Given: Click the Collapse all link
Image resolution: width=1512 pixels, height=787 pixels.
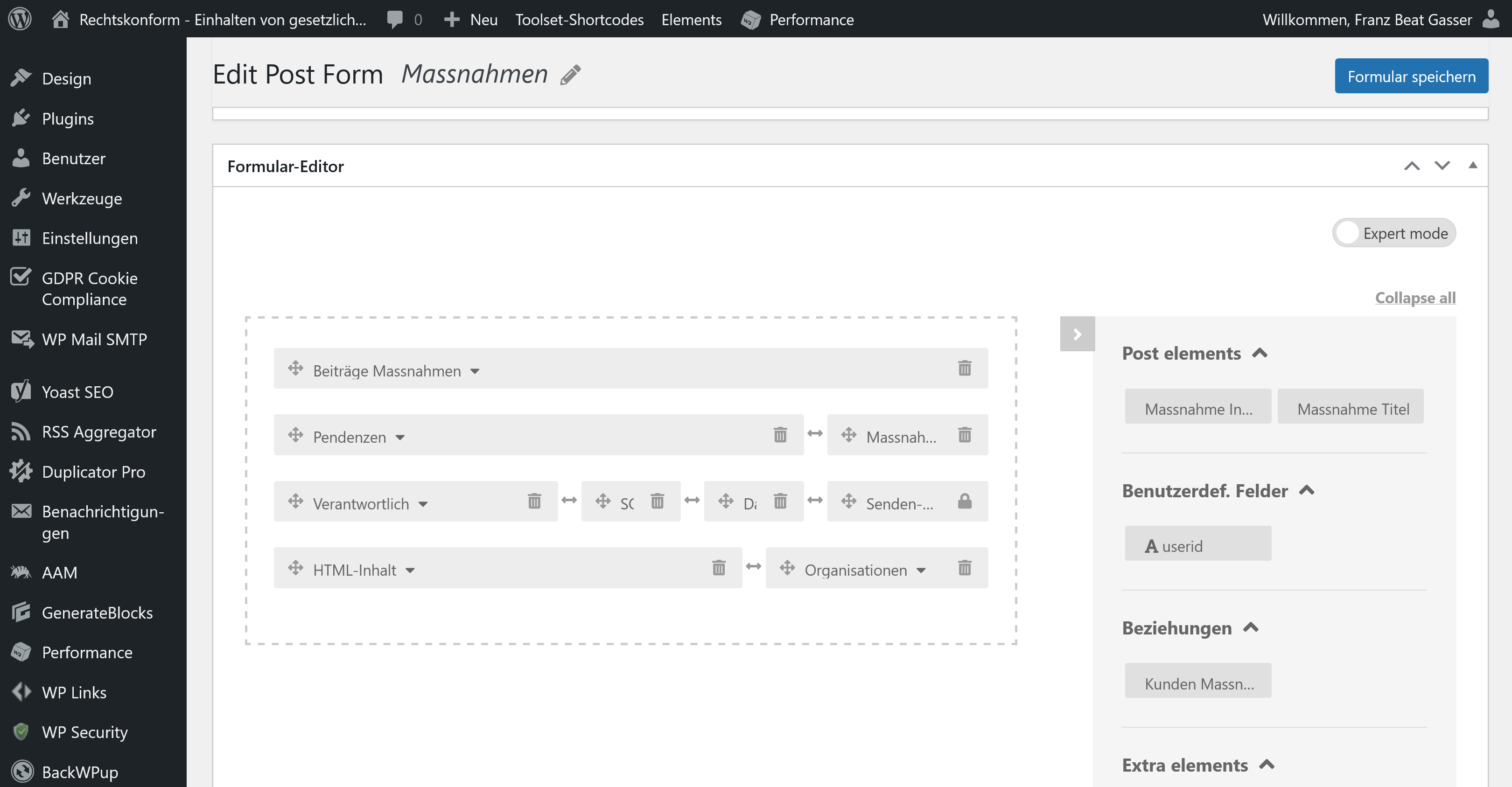Looking at the screenshot, I should click(1415, 298).
